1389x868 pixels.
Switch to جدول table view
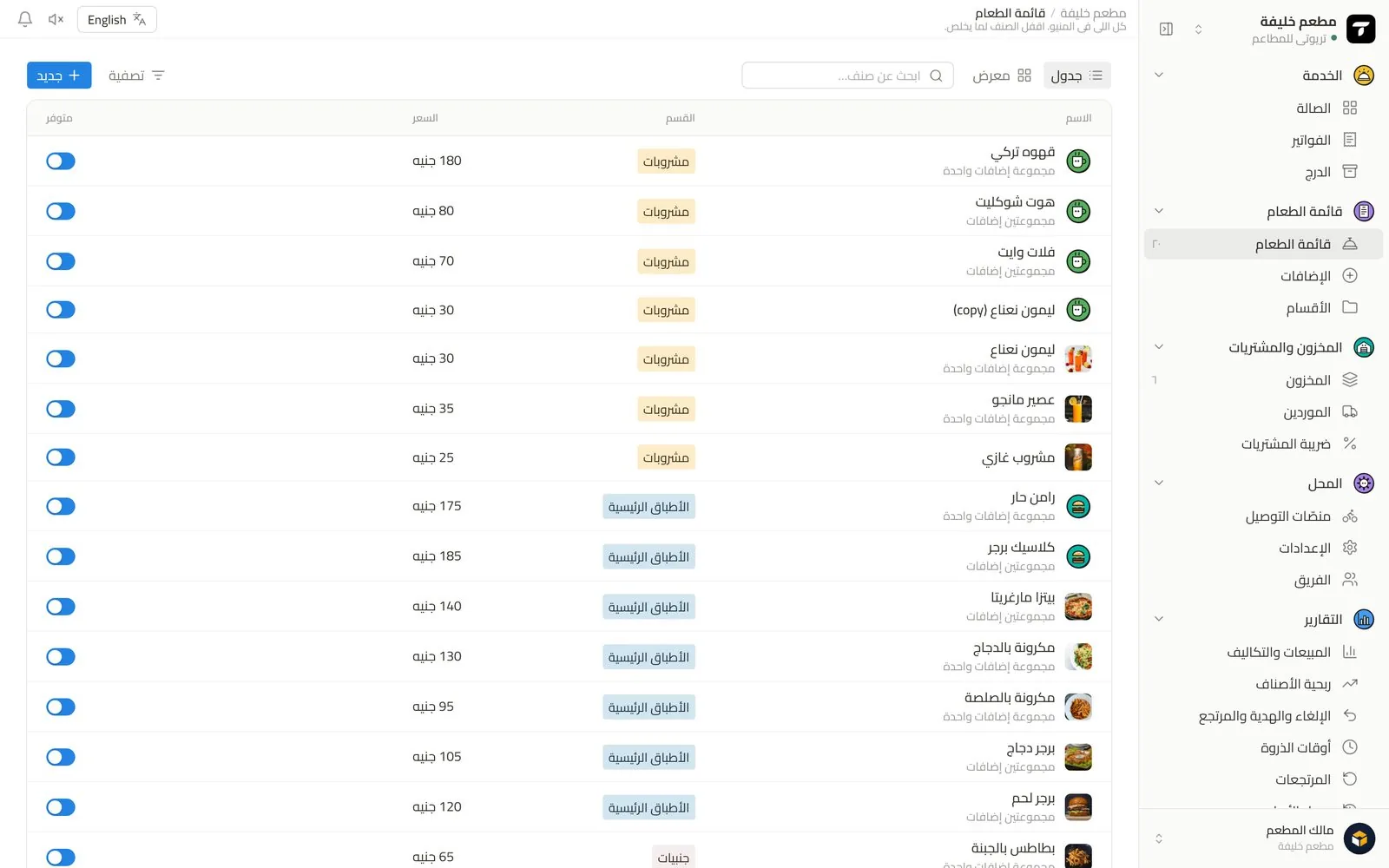tap(1076, 76)
